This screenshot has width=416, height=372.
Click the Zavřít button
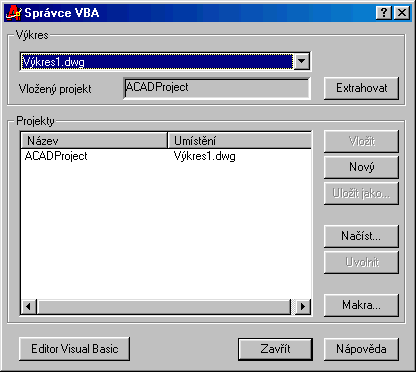tap(275, 349)
